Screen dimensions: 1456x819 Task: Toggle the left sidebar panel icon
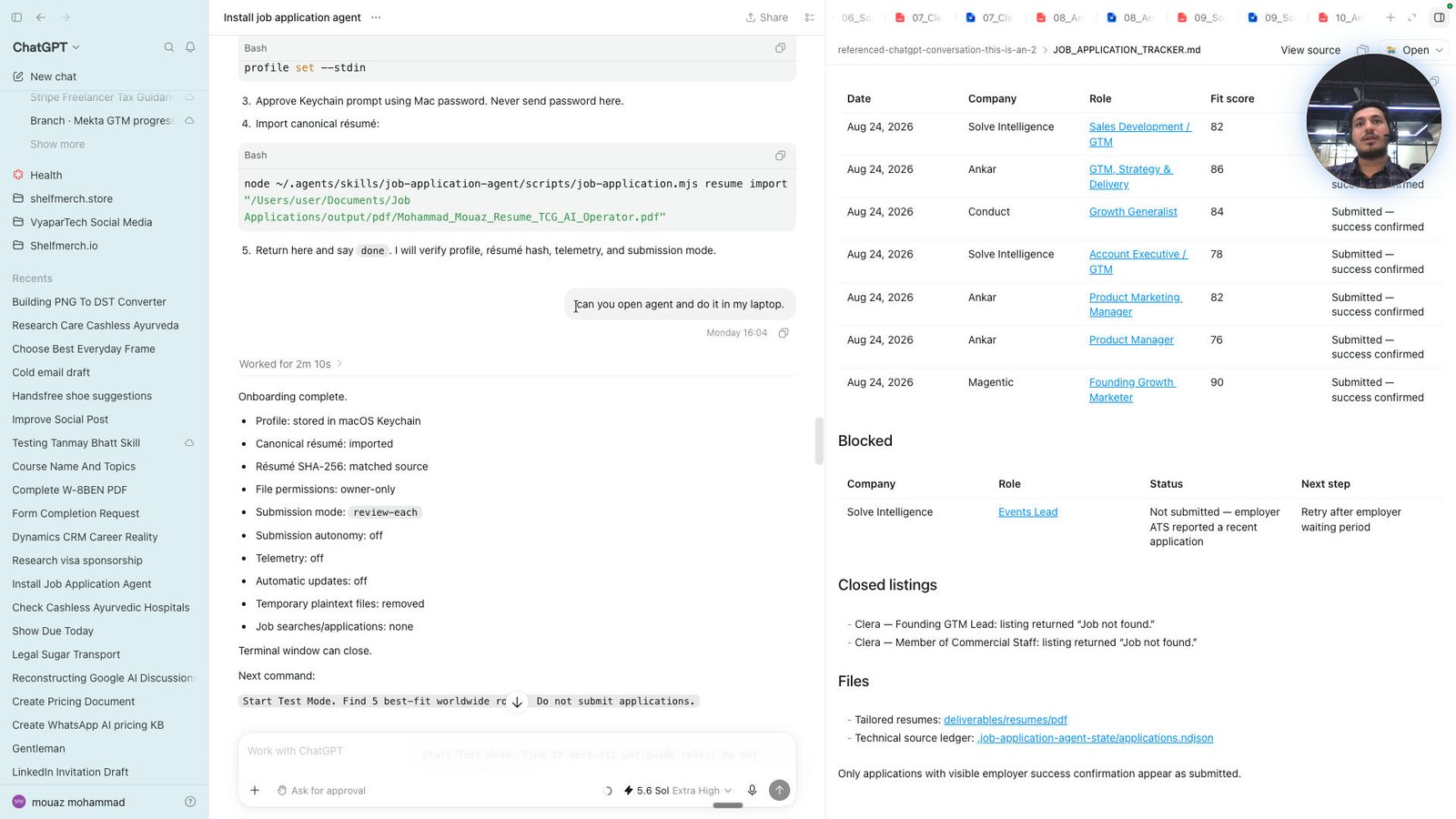pos(16,17)
